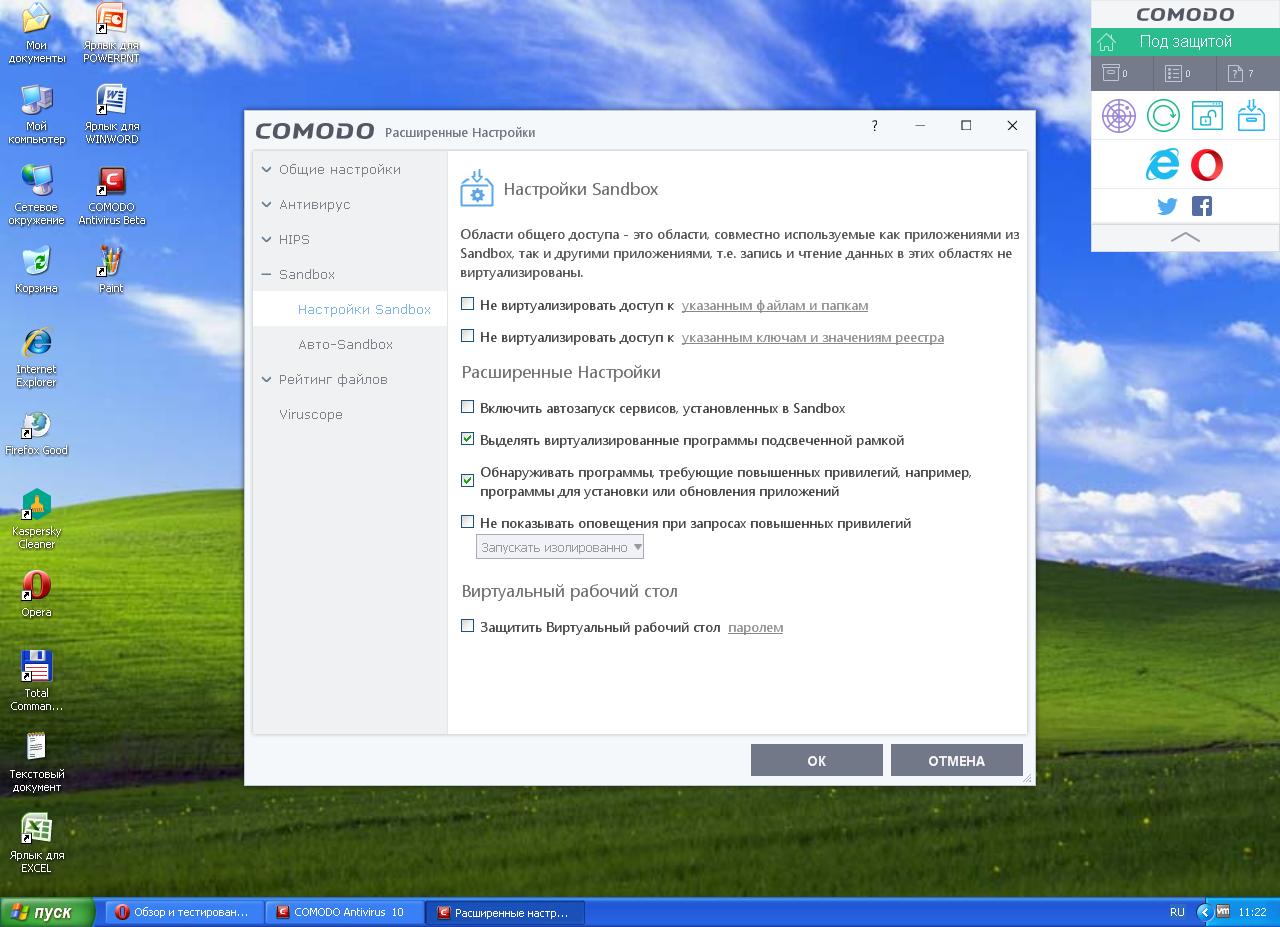Screen dimensions: 1280x927
Task: Collapse the COMODO widget with the up chevron
Action: coord(1185,237)
